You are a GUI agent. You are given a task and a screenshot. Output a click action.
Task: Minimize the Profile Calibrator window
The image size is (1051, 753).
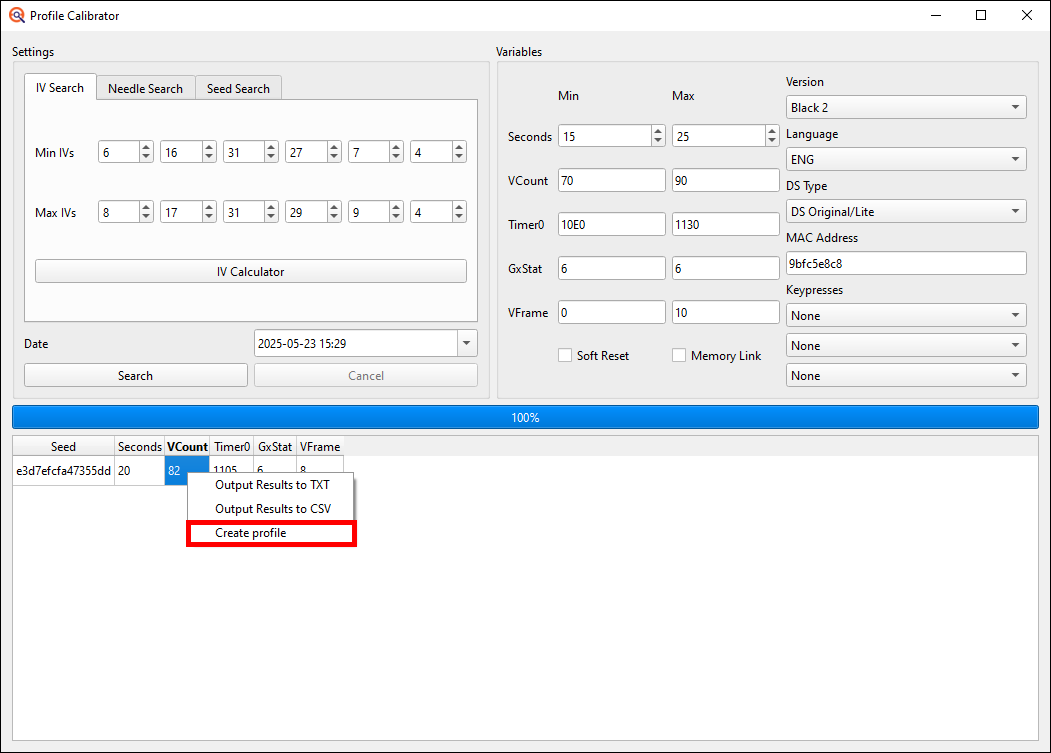pos(936,15)
